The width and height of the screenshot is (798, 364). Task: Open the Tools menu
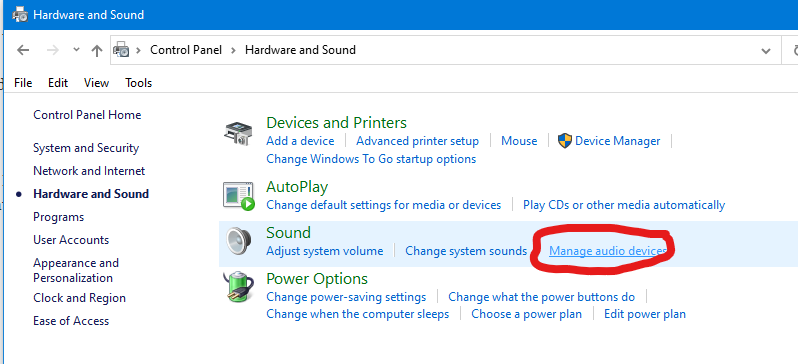(138, 82)
